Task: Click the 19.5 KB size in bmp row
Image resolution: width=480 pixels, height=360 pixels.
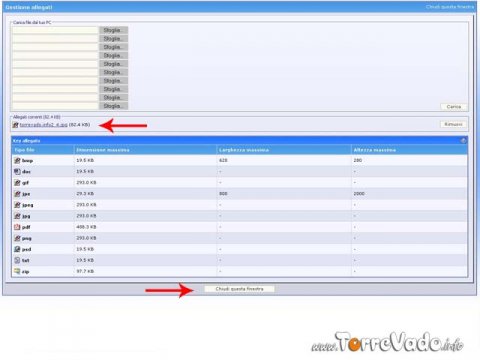Action: pyautogui.click(x=85, y=160)
